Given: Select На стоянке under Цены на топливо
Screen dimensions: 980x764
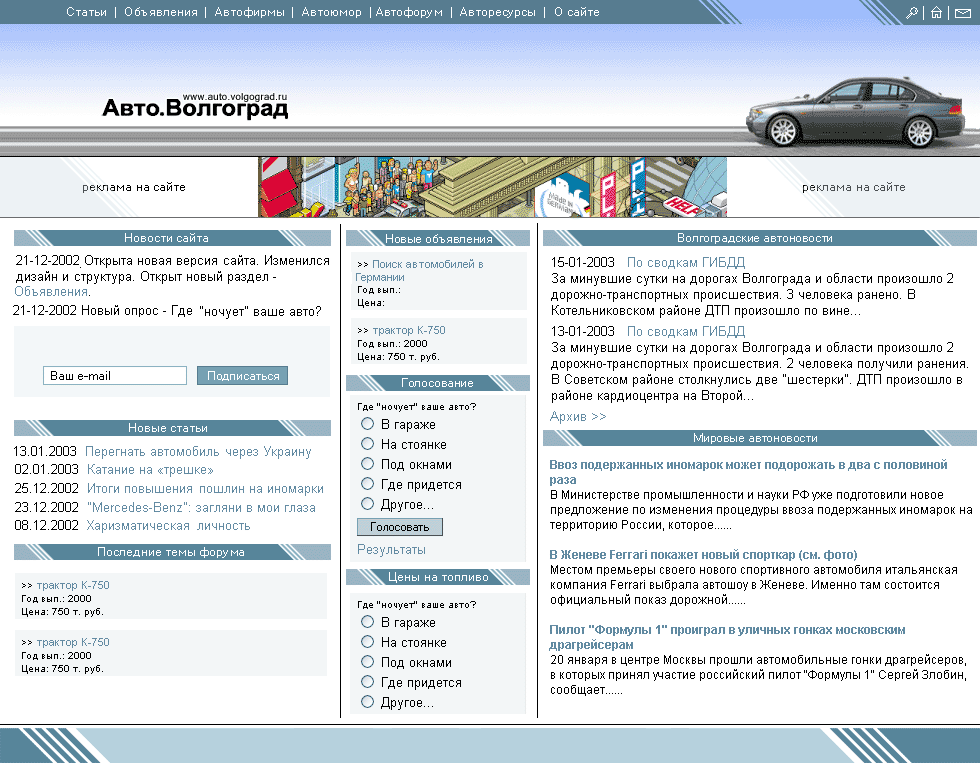Looking at the screenshot, I should (368, 642).
